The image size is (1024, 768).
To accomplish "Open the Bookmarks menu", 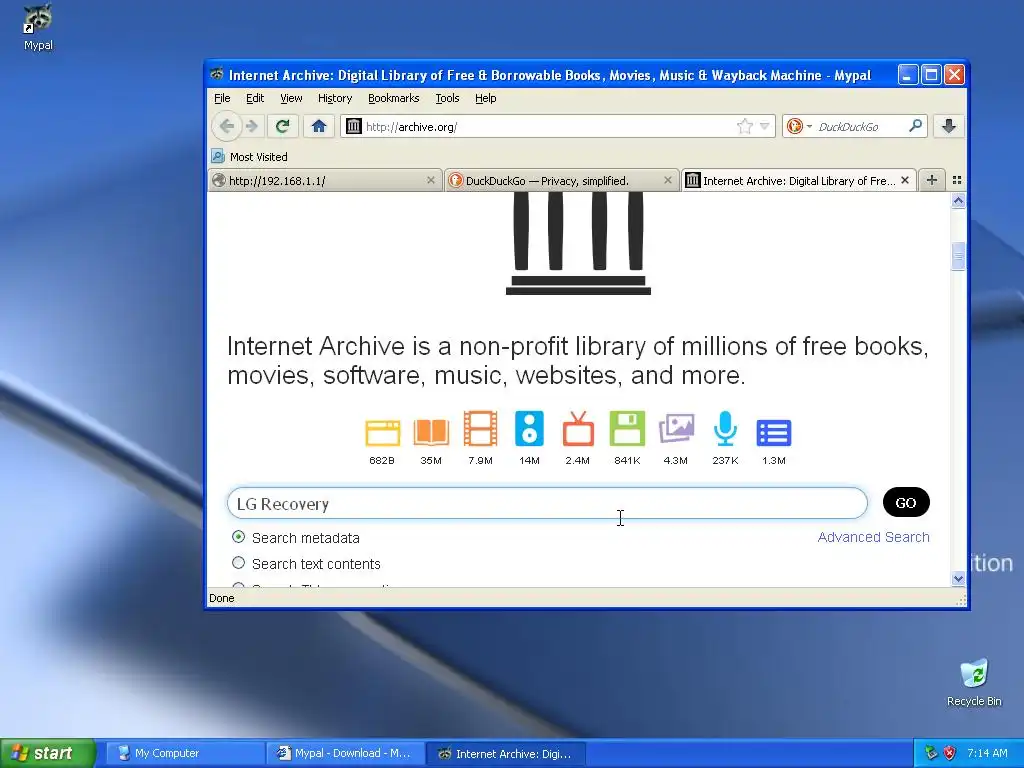I will [x=394, y=98].
